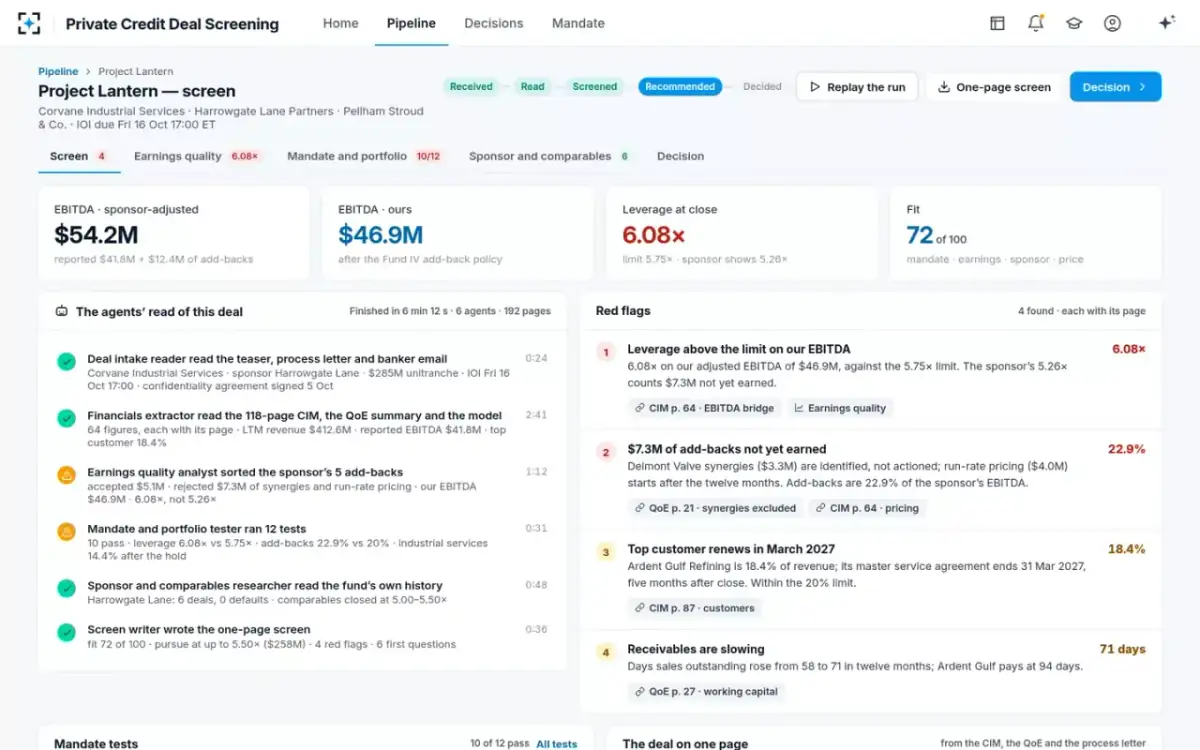Click red flag number 1 badge

605,352
